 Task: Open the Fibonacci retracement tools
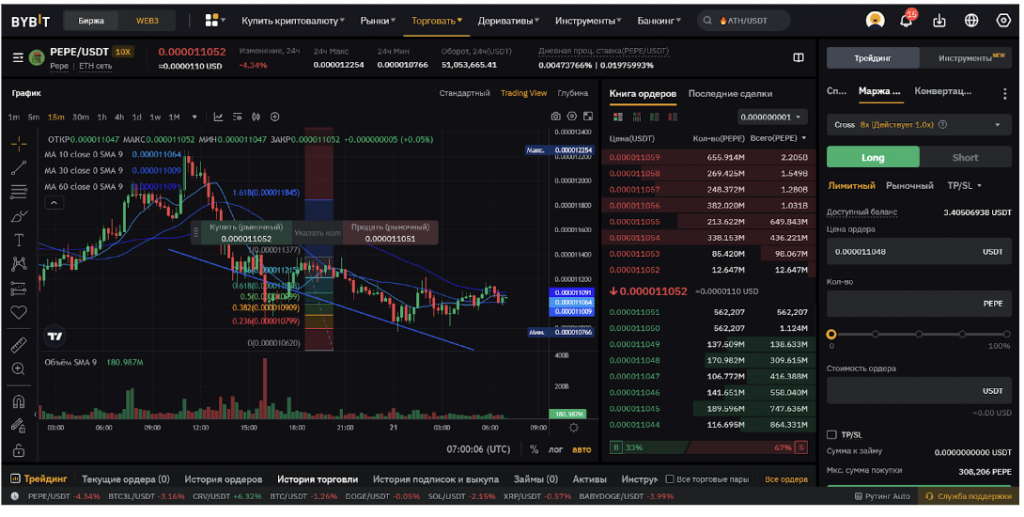[x=19, y=191]
